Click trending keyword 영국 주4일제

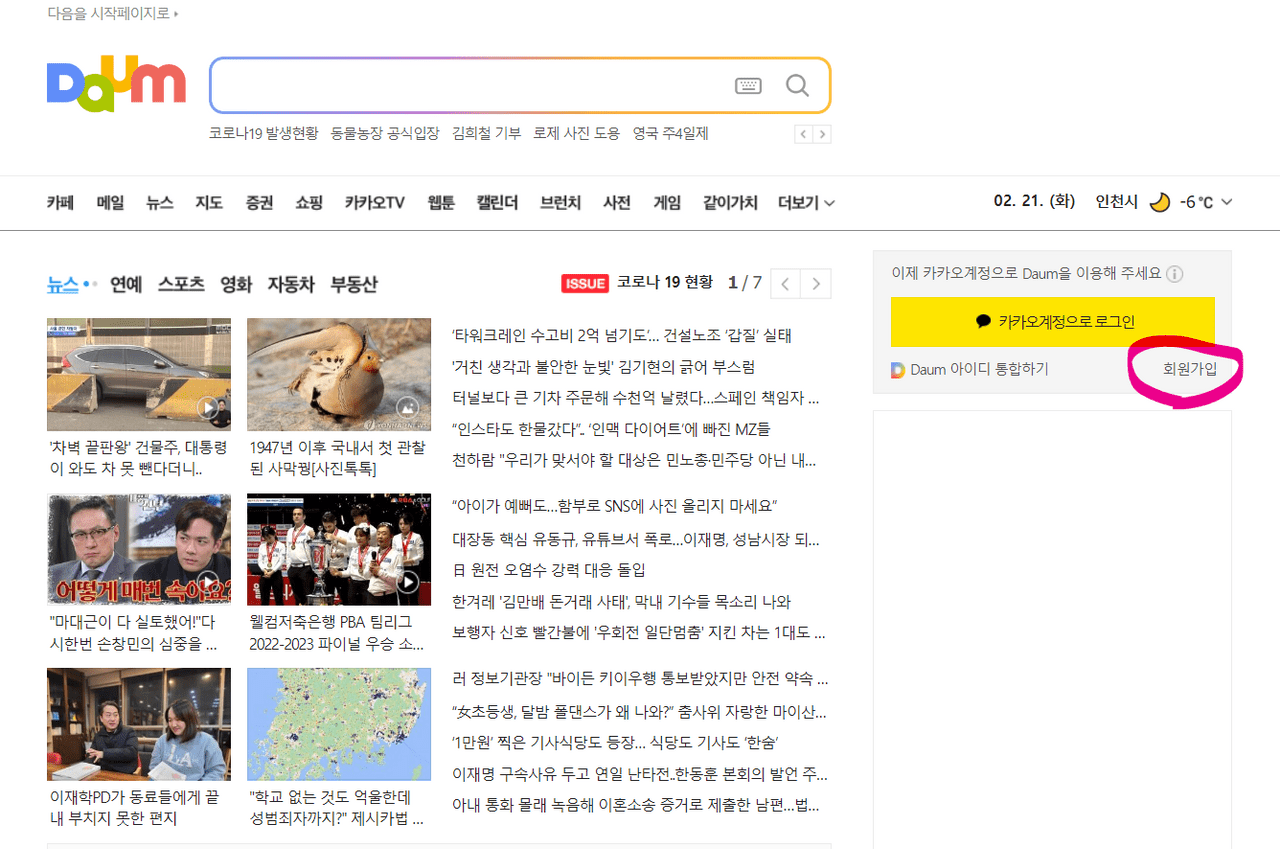[670, 134]
